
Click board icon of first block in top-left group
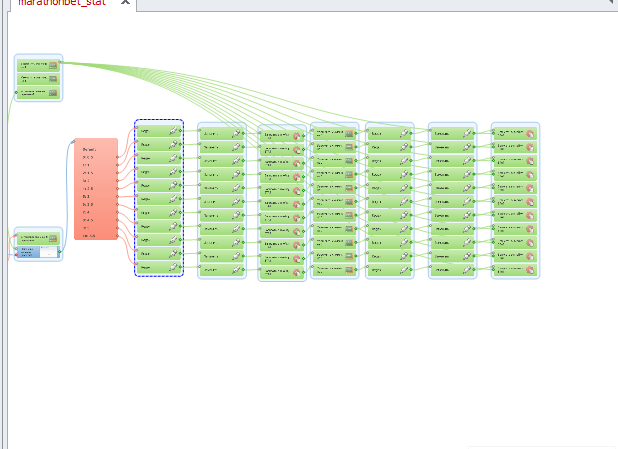click(53, 65)
